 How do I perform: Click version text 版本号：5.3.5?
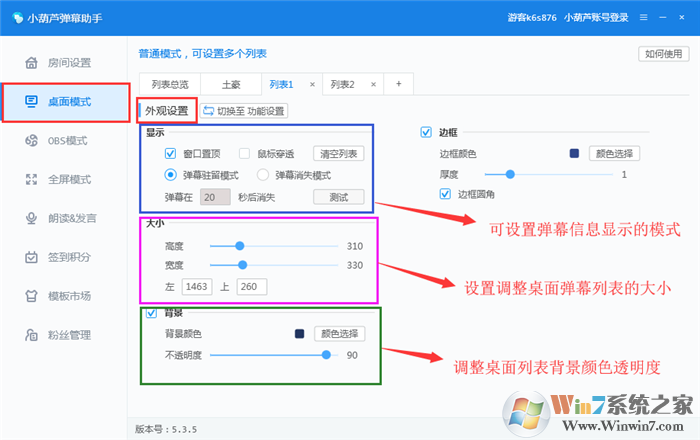click(166, 429)
